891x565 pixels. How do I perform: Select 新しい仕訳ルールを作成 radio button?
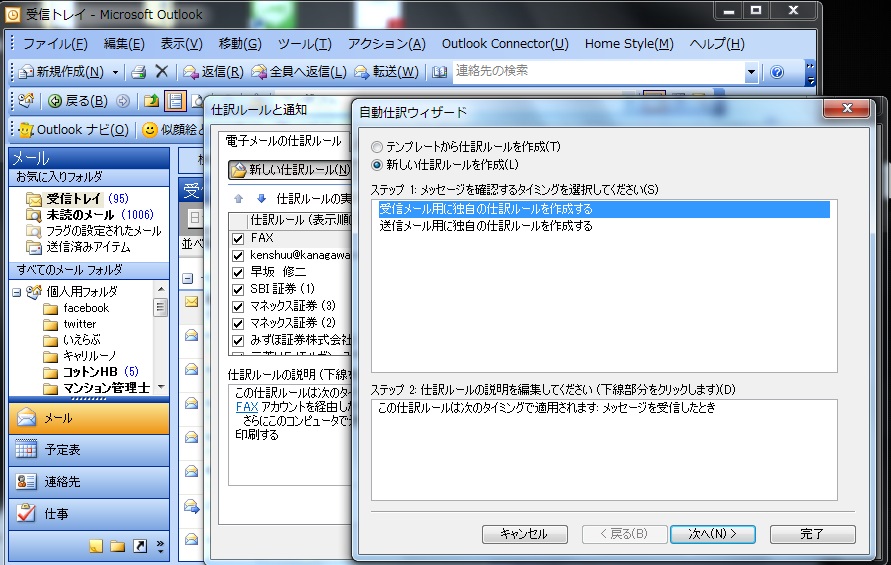pyautogui.click(x=377, y=165)
